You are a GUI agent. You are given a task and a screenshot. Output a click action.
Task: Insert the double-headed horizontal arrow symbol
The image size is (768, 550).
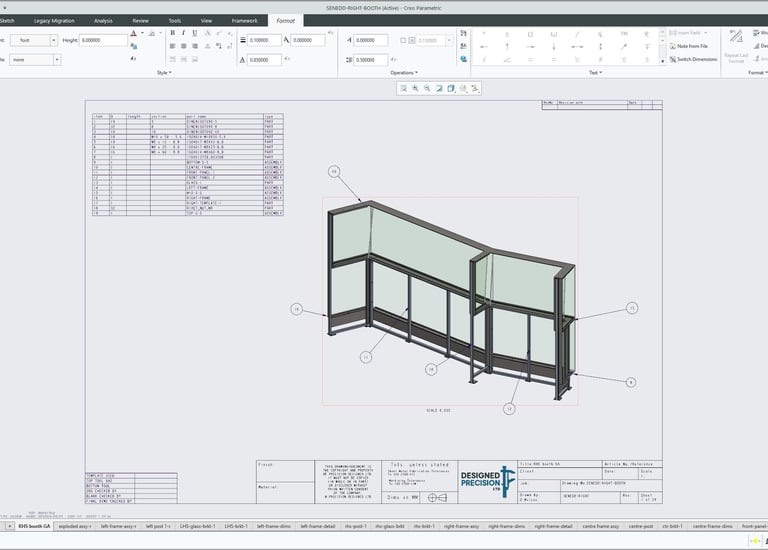click(577, 47)
